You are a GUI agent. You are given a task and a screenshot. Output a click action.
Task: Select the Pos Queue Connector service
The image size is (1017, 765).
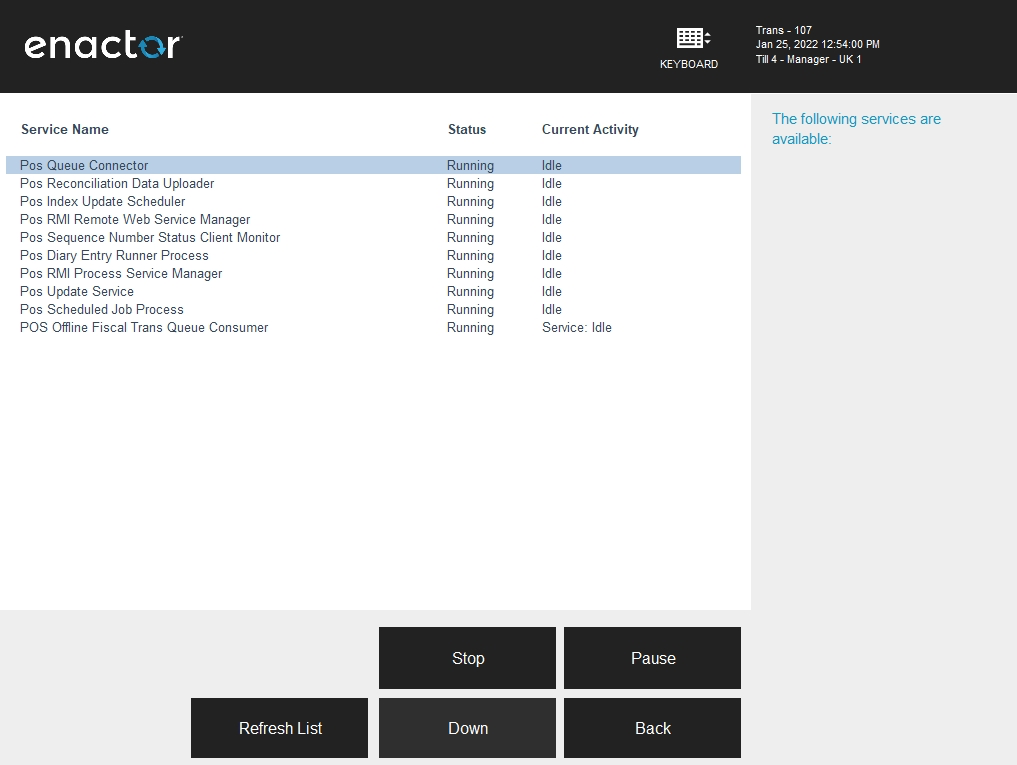click(x=84, y=165)
